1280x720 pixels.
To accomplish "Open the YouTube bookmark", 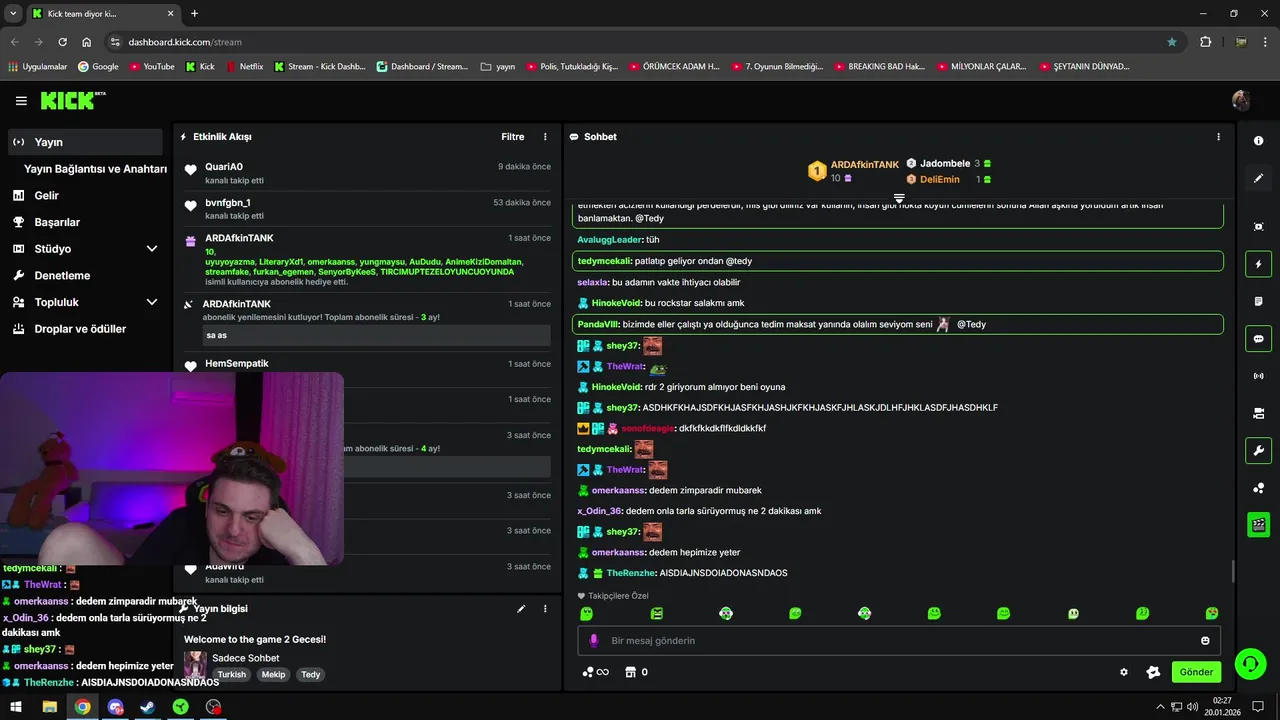I will tap(151, 66).
